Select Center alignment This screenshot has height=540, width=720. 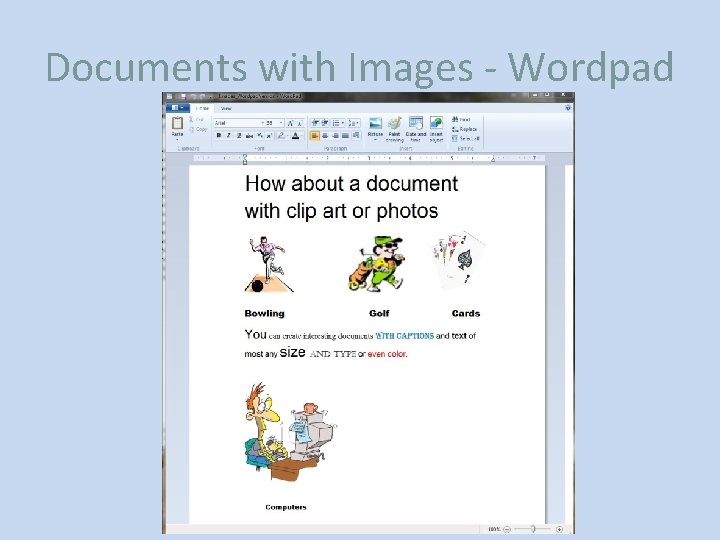[325, 135]
